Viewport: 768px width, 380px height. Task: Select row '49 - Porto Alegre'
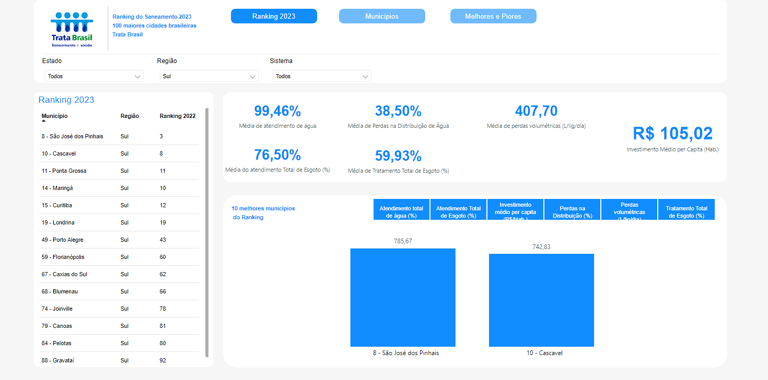click(120, 240)
